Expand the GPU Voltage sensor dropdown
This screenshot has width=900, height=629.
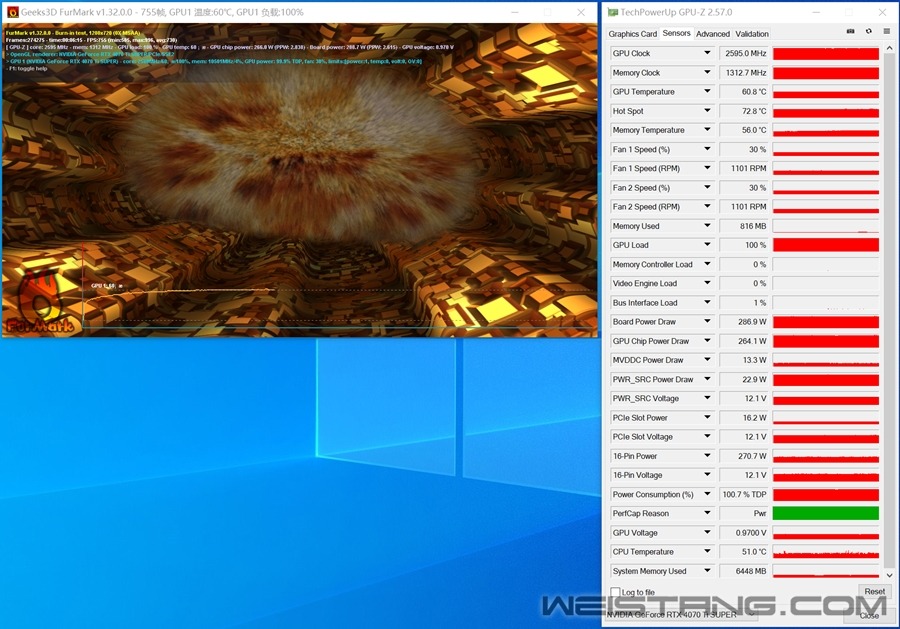coord(707,533)
